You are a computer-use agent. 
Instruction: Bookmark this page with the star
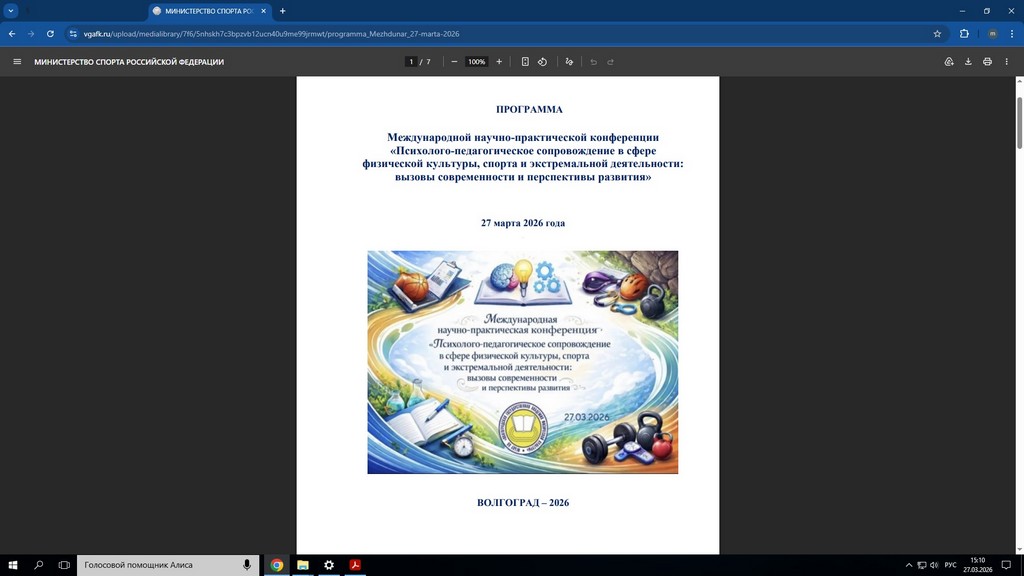937,33
